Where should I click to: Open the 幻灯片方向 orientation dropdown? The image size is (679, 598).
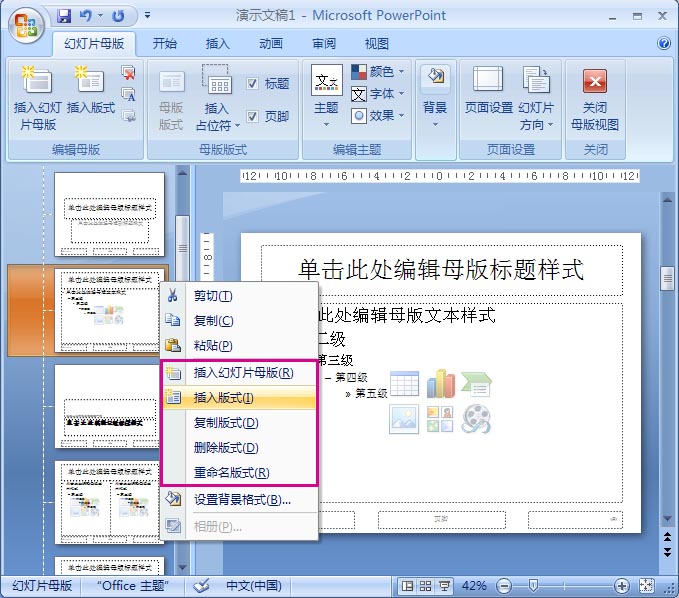[x=537, y=98]
